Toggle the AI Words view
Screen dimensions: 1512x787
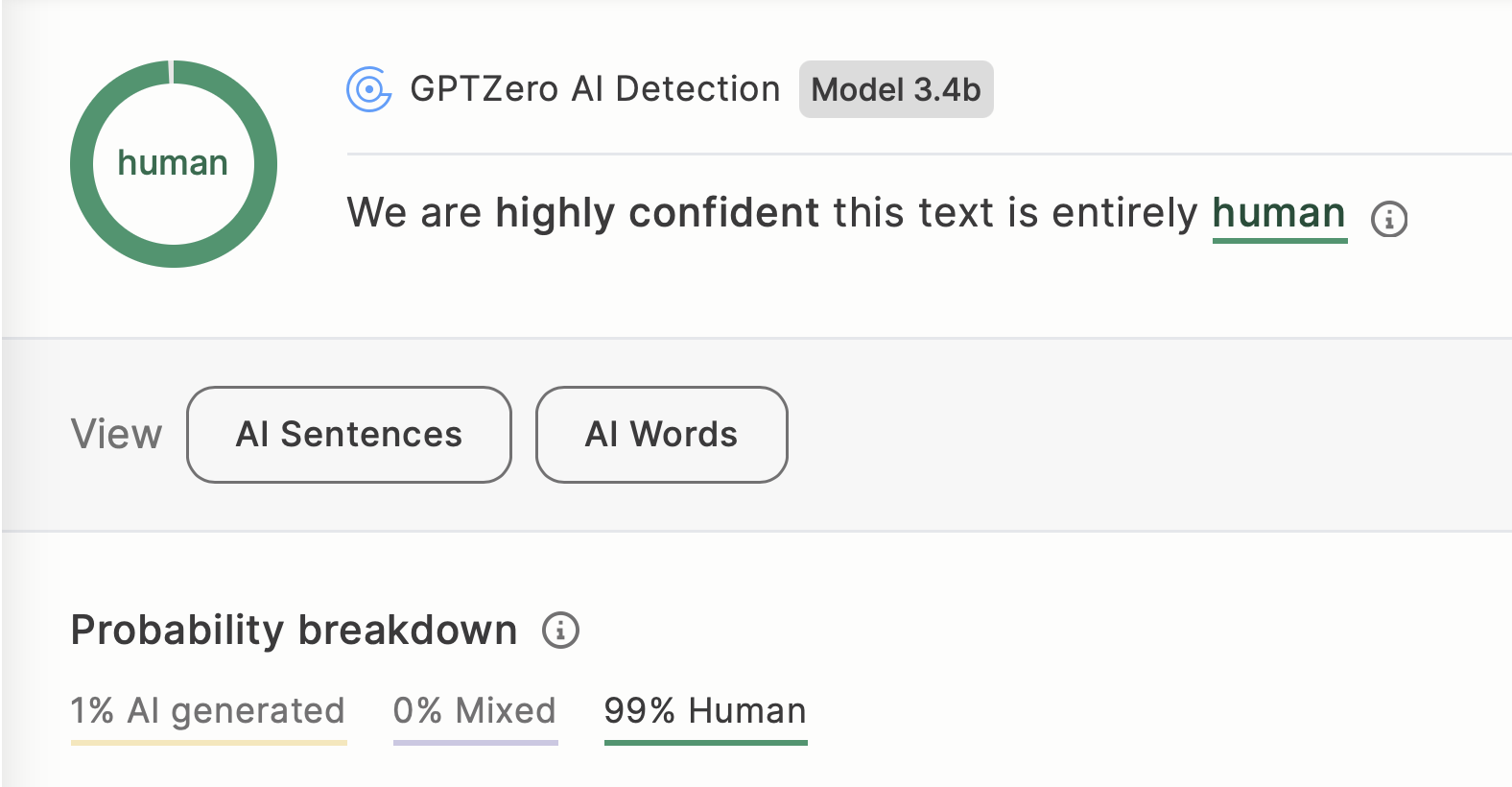pos(662,435)
